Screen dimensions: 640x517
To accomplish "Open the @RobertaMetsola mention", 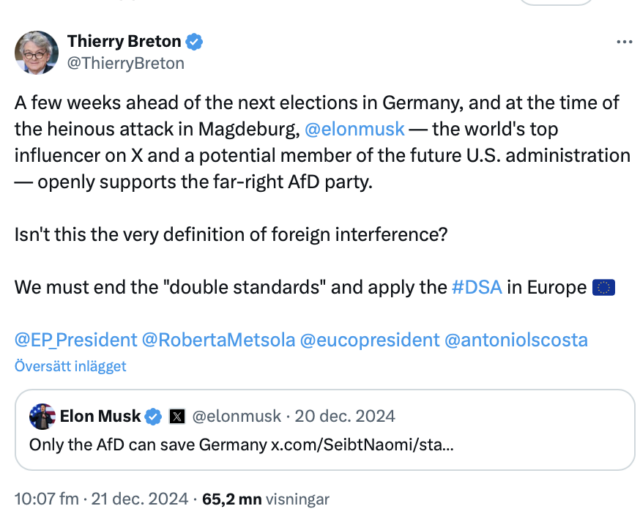I will tap(219, 340).
